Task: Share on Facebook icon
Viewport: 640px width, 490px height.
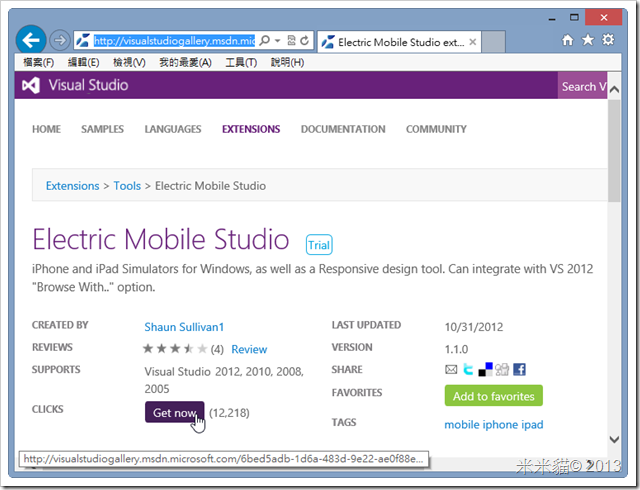Action: tap(519, 370)
